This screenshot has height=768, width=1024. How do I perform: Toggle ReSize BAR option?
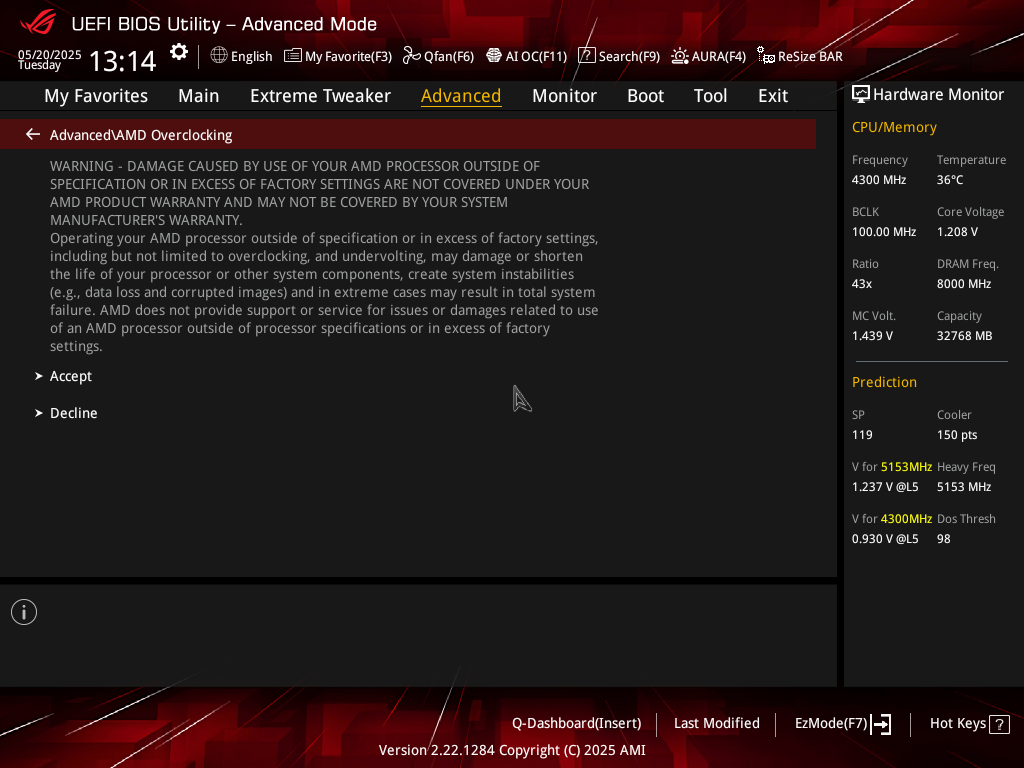[x=810, y=56]
